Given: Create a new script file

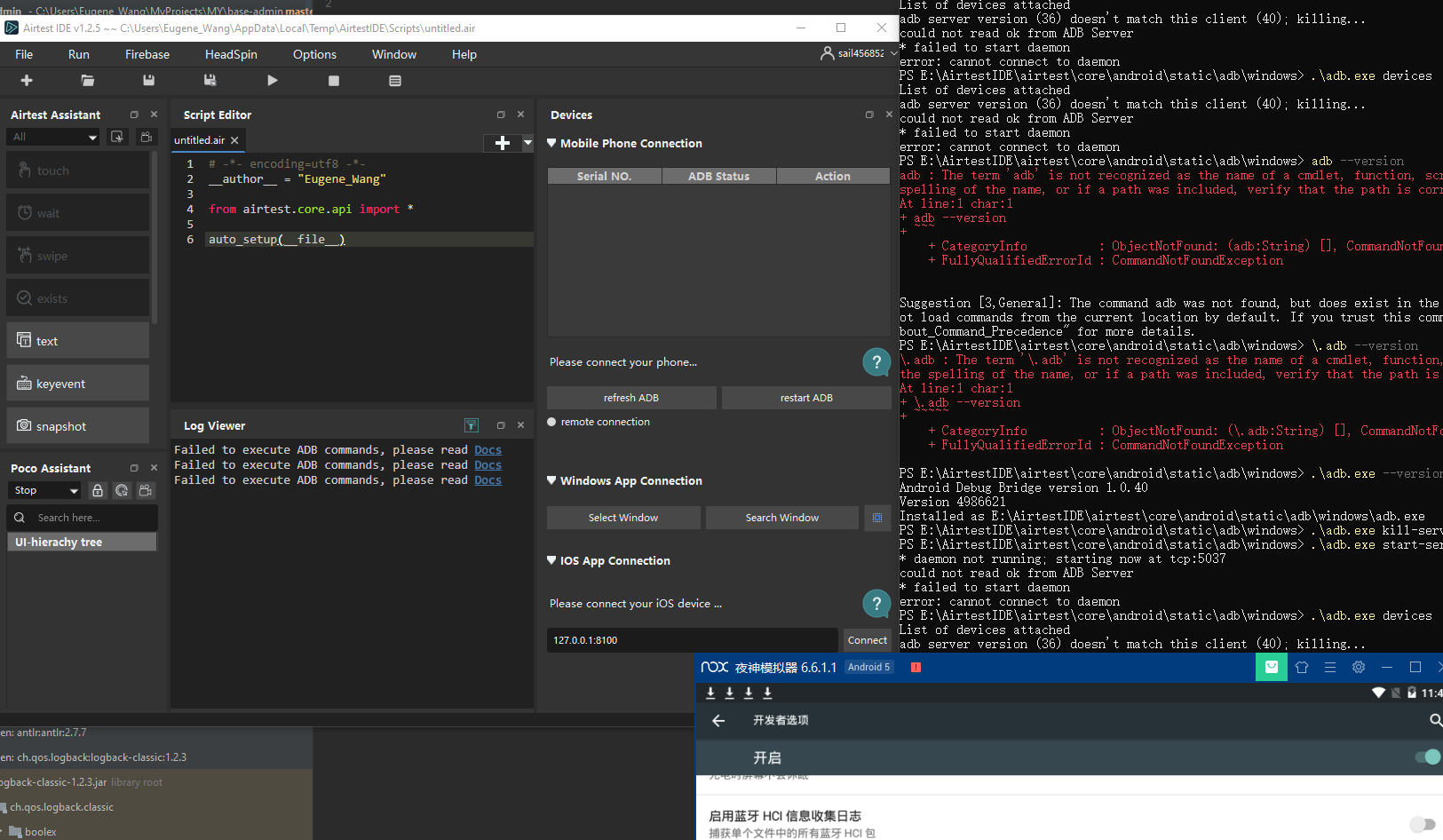Looking at the screenshot, I should click(26, 80).
